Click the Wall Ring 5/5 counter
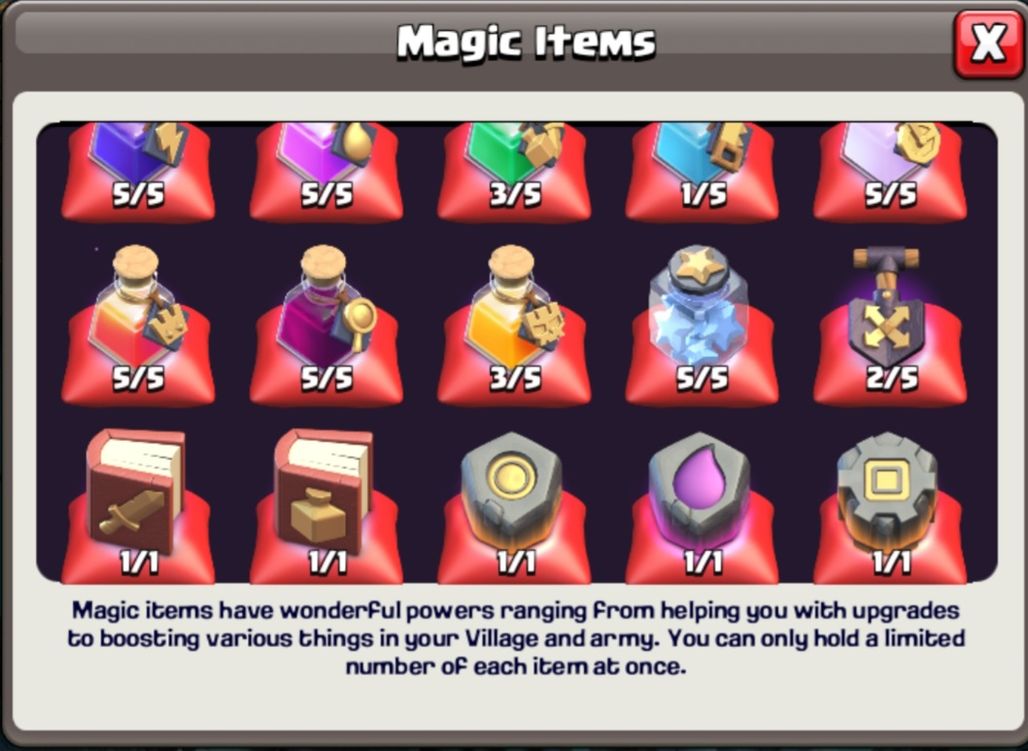This screenshot has width=1028, height=751. 702,378
